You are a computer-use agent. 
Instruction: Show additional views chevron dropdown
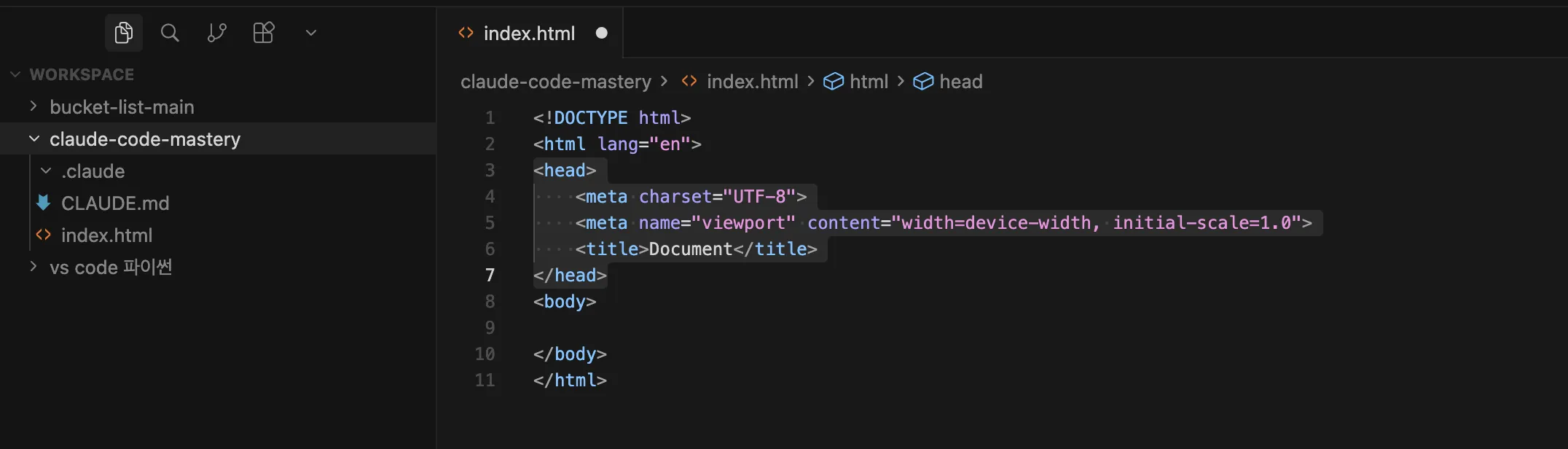(x=311, y=33)
